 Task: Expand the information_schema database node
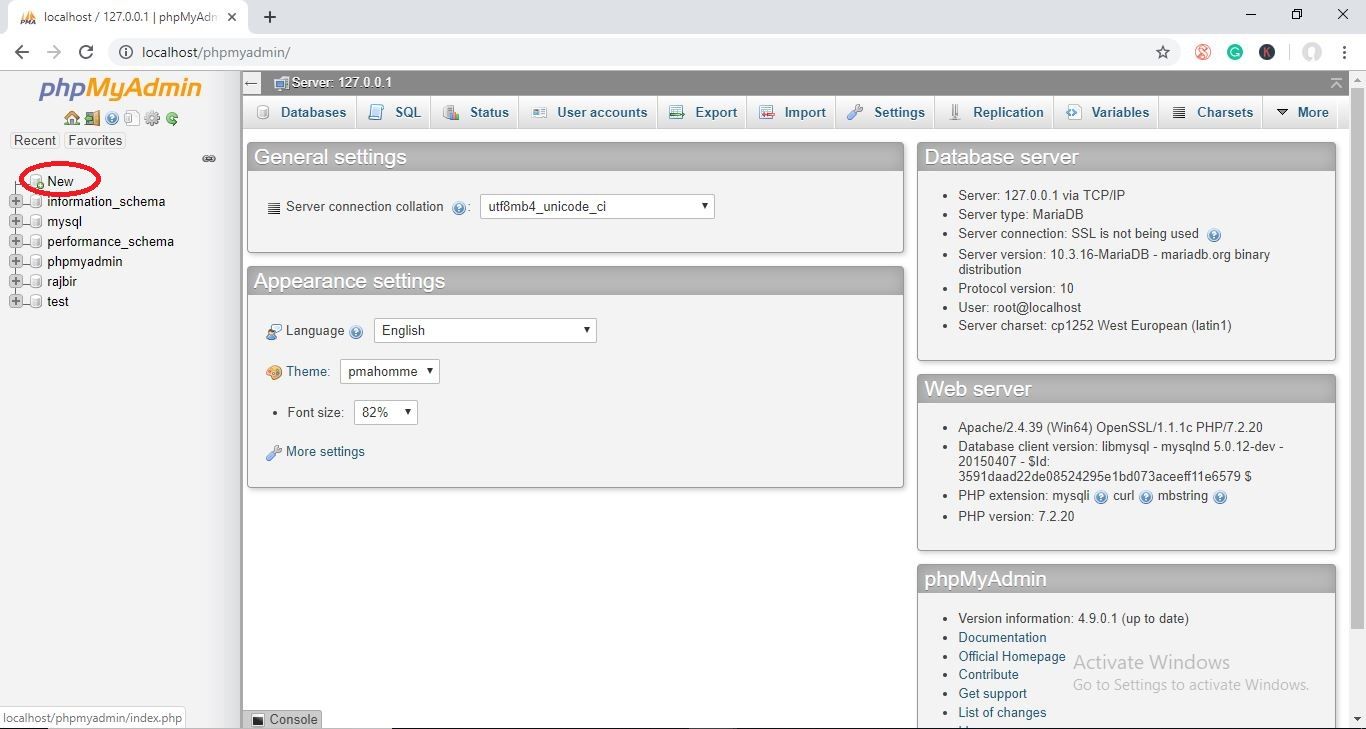tap(15, 201)
